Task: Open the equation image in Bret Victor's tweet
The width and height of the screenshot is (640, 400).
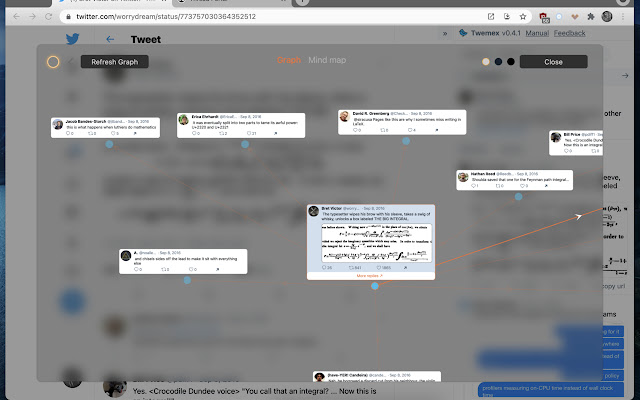Action: click(x=377, y=242)
